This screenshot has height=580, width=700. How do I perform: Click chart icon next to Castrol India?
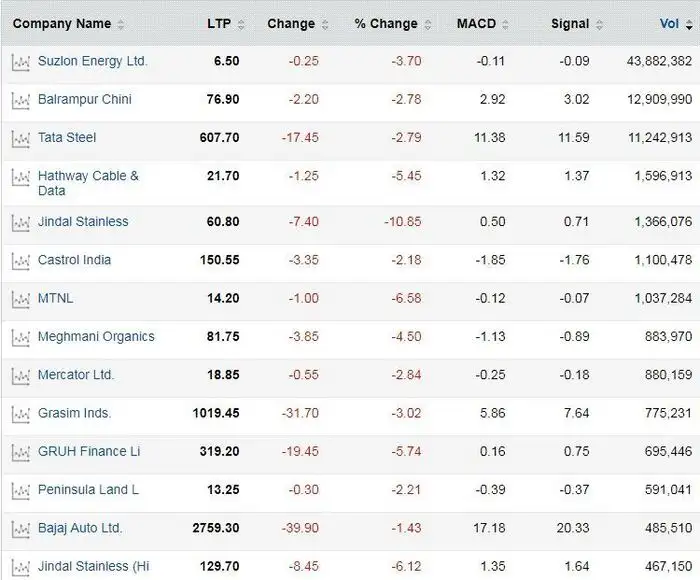coord(20,261)
